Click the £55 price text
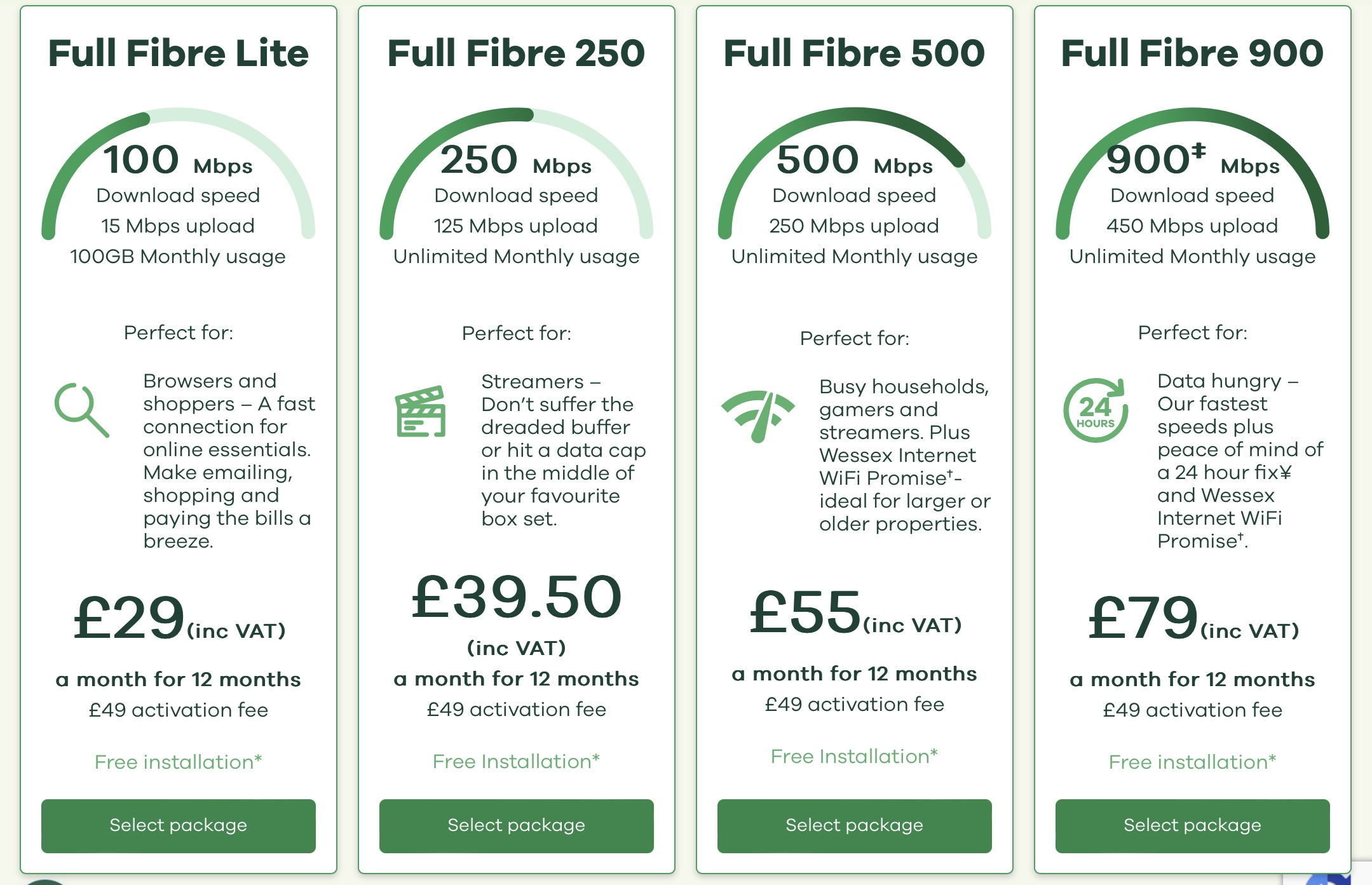Viewport: 1372px width, 885px height. pos(805,612)
